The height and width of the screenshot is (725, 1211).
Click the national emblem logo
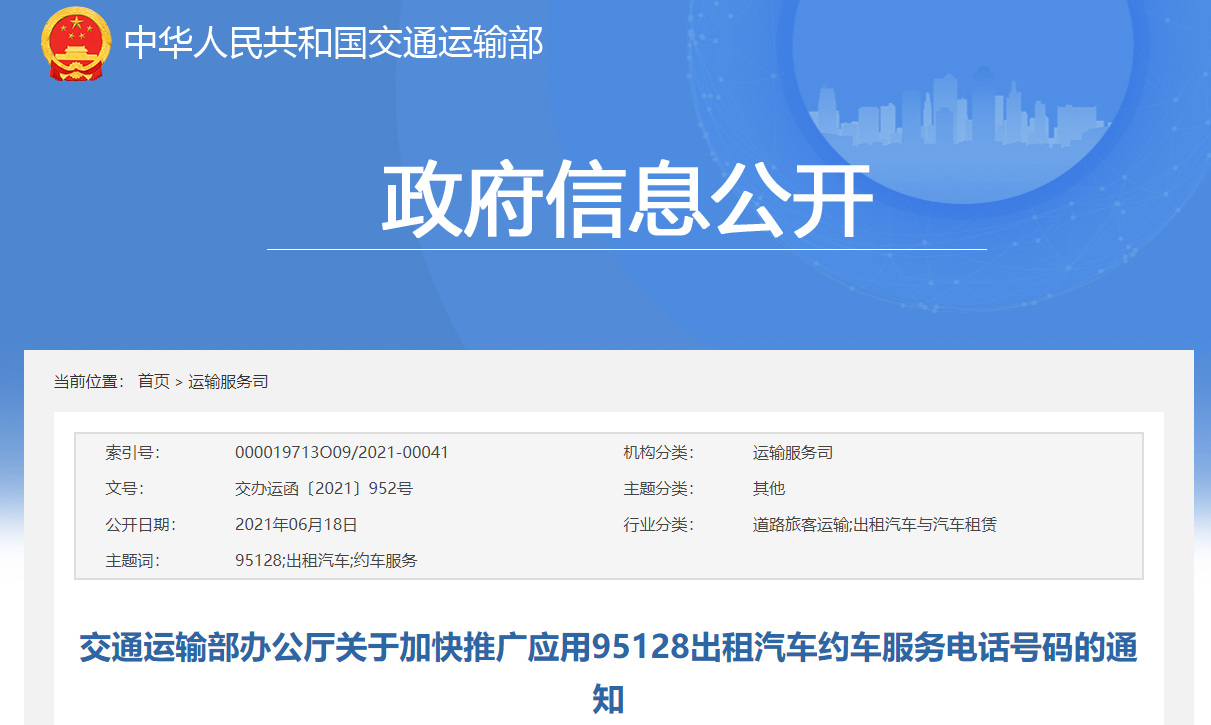77,43
